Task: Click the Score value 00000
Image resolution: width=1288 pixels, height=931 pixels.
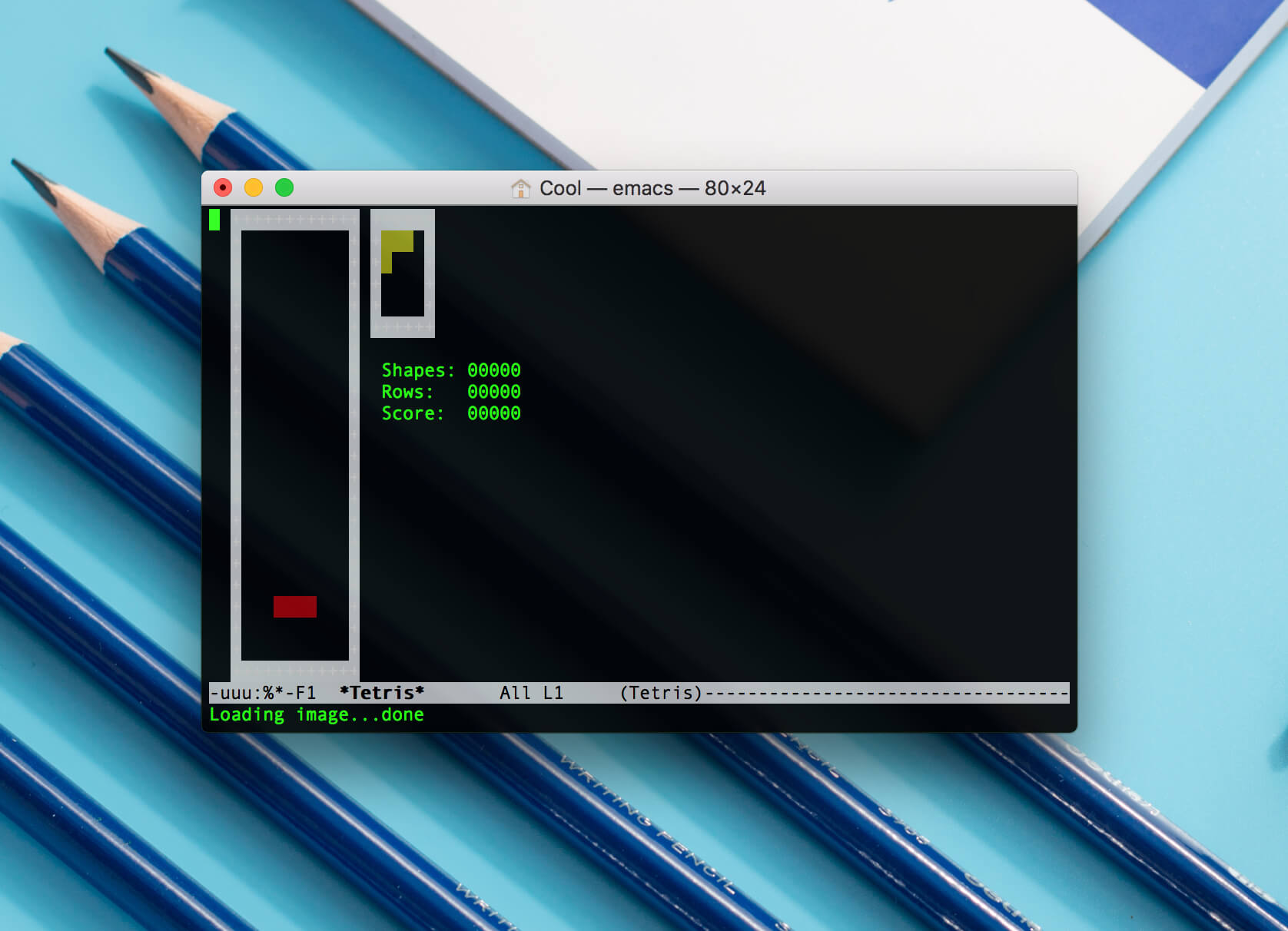Action: click(x=494, y=413)
